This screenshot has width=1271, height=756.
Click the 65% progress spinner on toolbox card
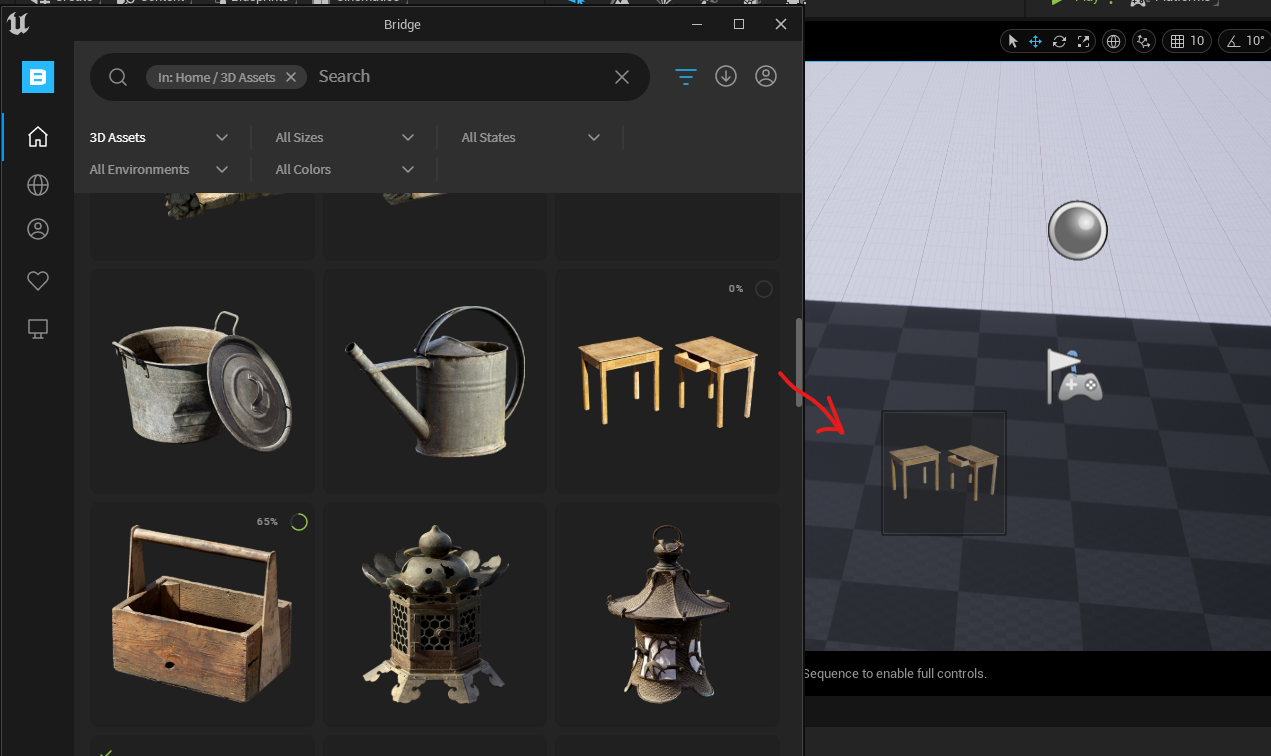click(299, 521)
